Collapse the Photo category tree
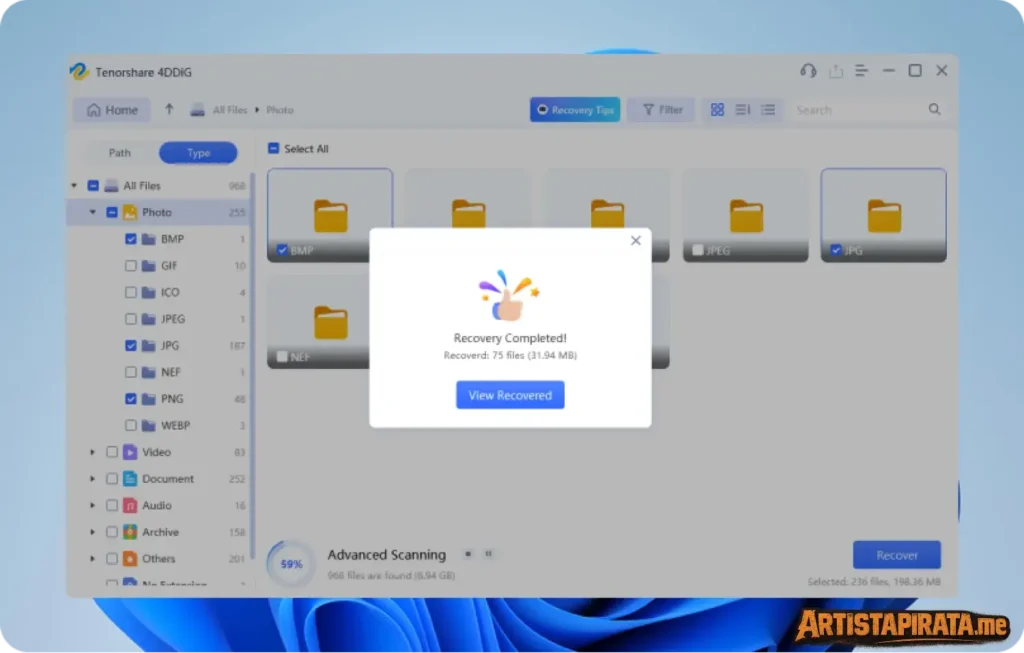This screenshot has height=653, width=1024. pos(93,212)
